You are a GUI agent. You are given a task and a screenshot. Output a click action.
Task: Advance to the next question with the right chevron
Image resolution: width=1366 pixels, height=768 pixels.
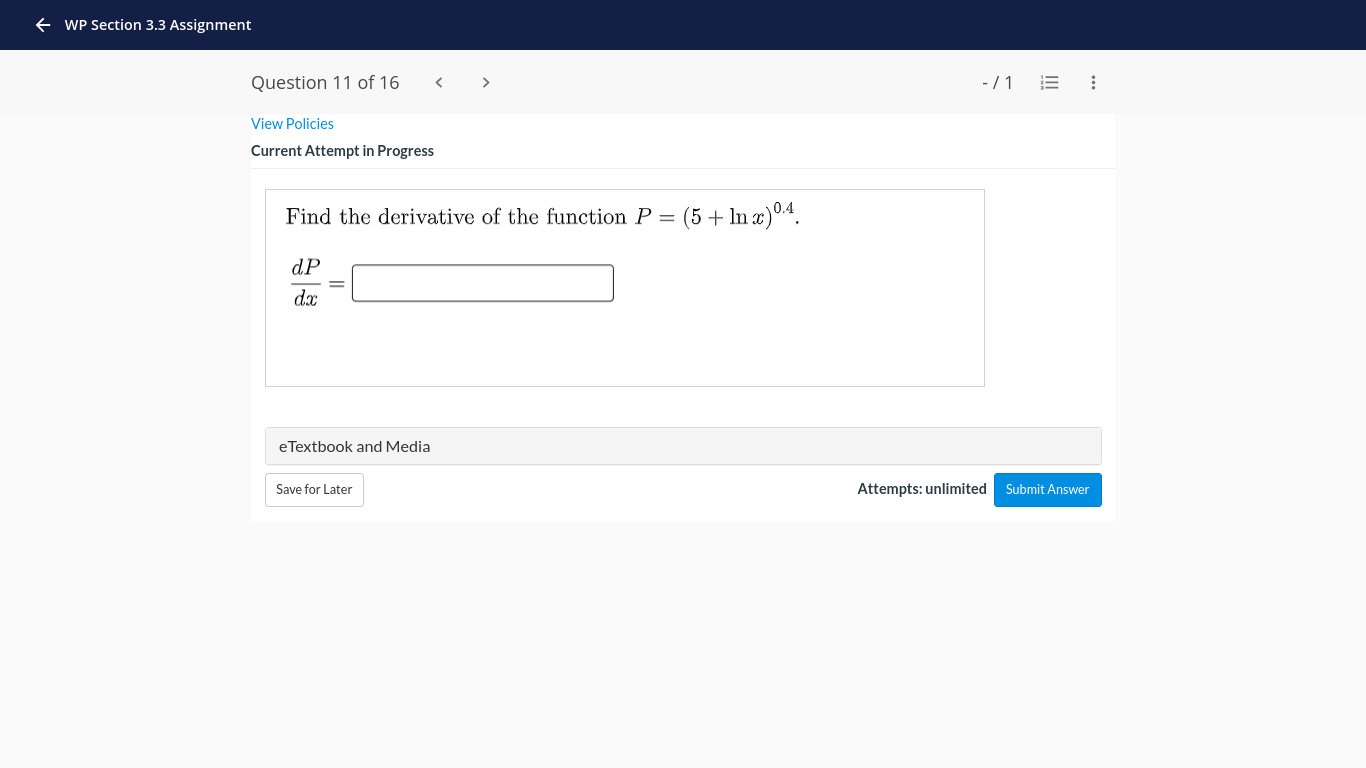pos(485,82)
